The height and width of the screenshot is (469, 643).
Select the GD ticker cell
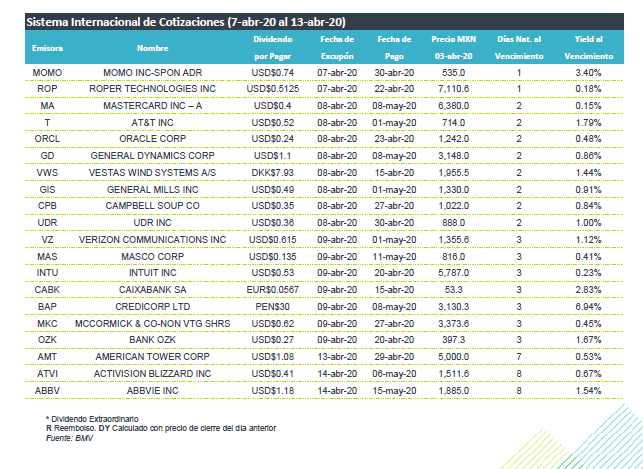(47, 156)
